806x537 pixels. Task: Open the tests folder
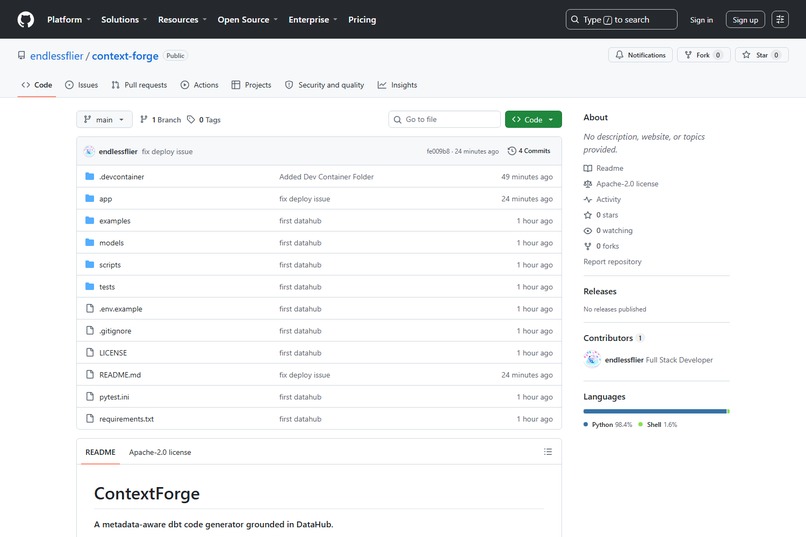pyautogui.click(x=107, y=287)
